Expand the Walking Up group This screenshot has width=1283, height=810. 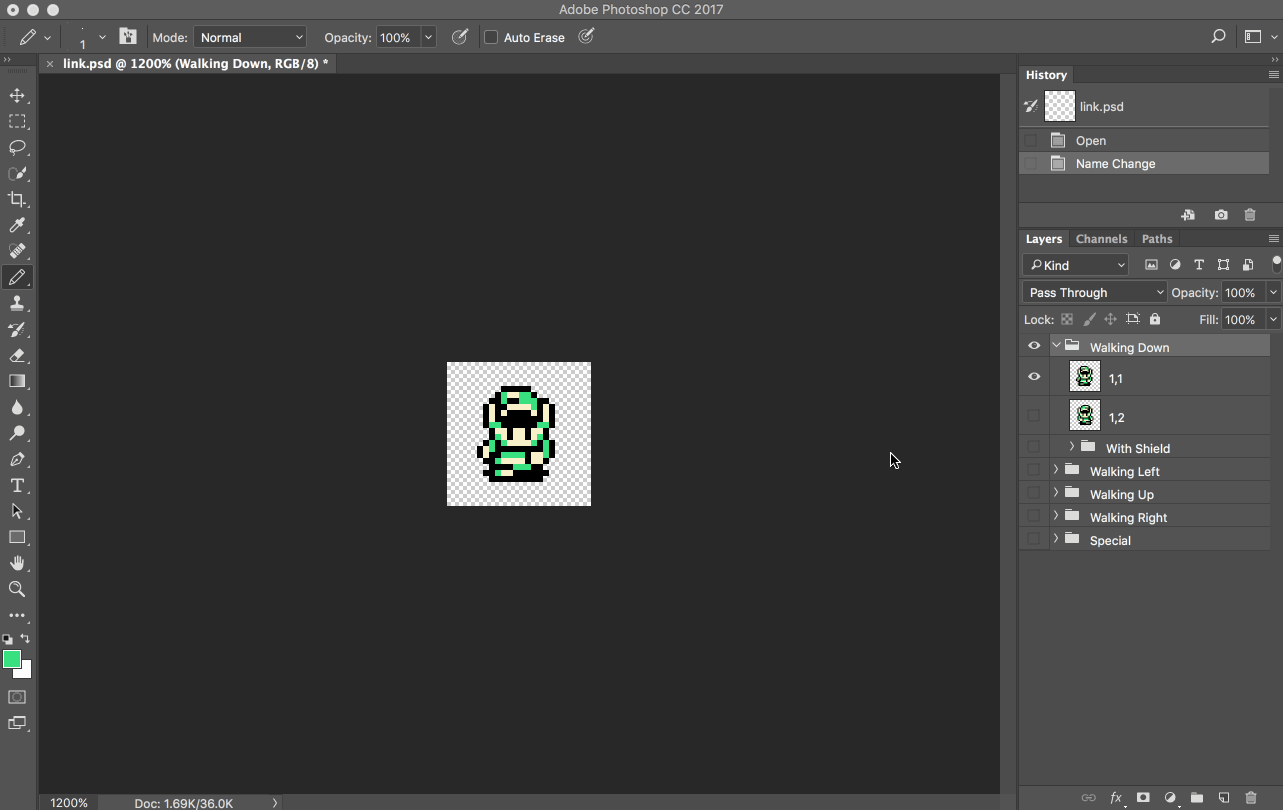click(x=1056, y=493)
